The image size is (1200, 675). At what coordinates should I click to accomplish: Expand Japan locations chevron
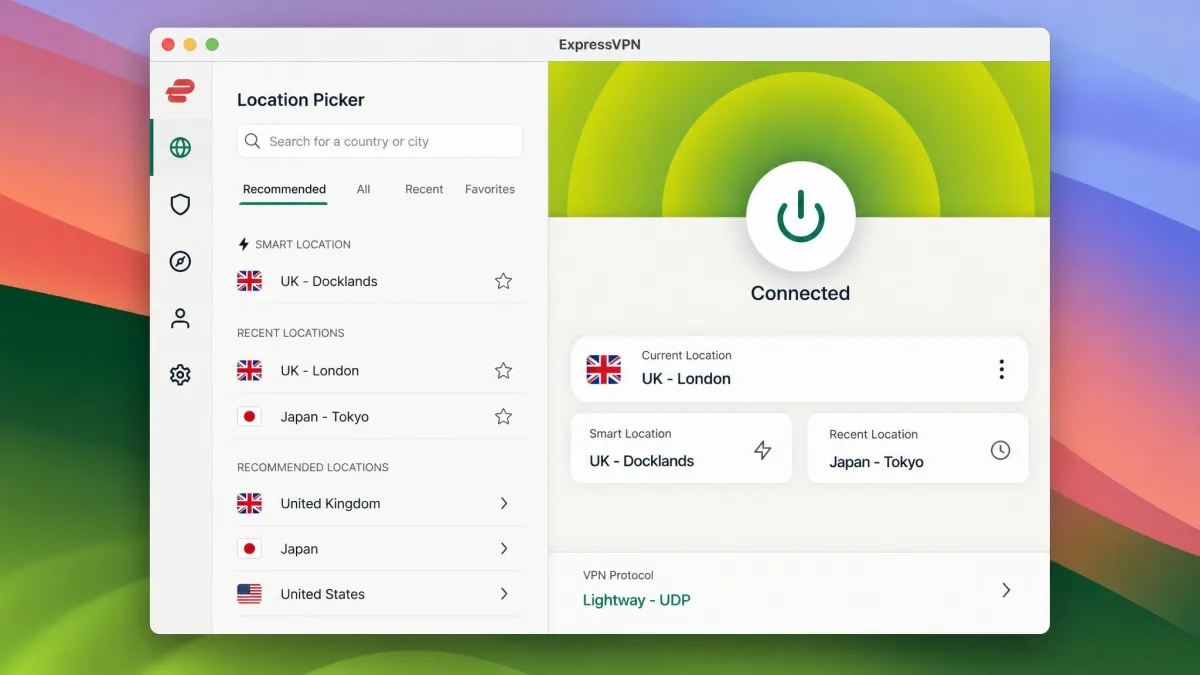(x=504, y=548)
